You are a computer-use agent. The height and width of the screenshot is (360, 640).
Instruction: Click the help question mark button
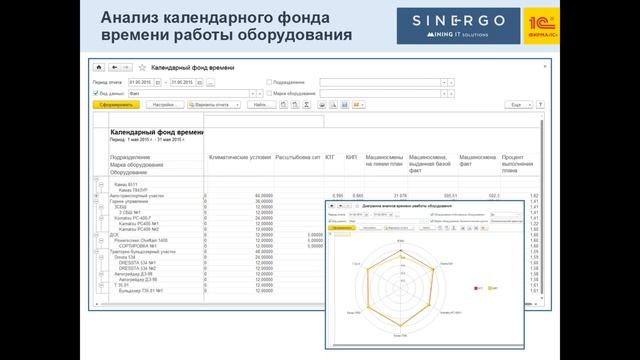click(540, 105)
